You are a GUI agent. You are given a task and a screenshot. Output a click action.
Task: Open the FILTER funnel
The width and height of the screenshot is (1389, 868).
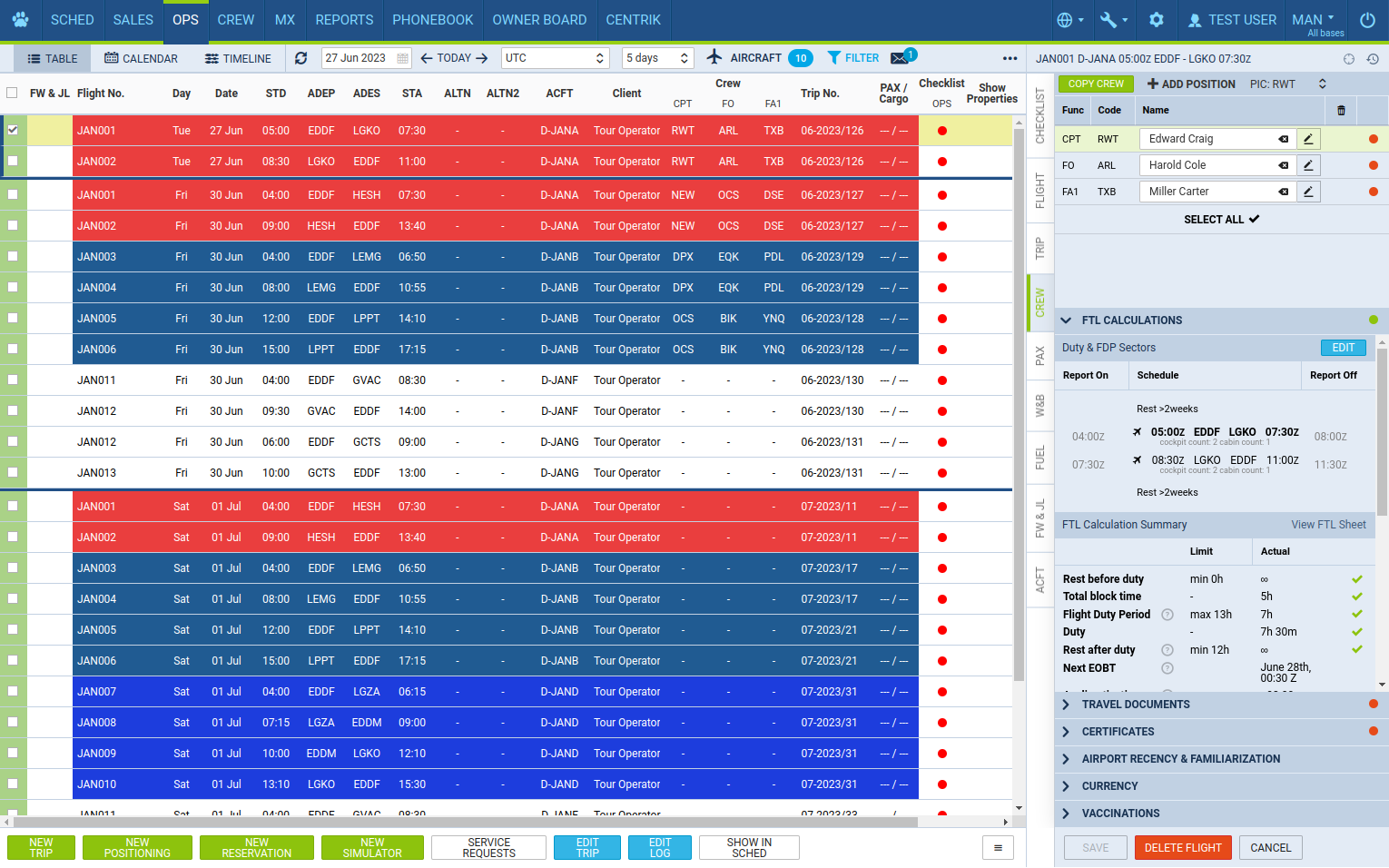point(852,58)
